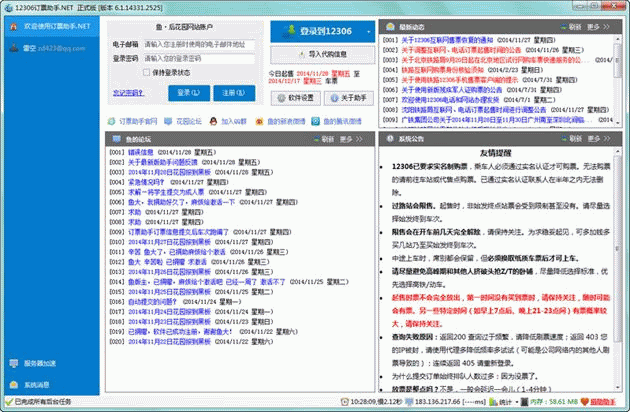Click the penguin icon for 加入QQ群
This screenshot has height=412, width=630.
click(213, 121)
